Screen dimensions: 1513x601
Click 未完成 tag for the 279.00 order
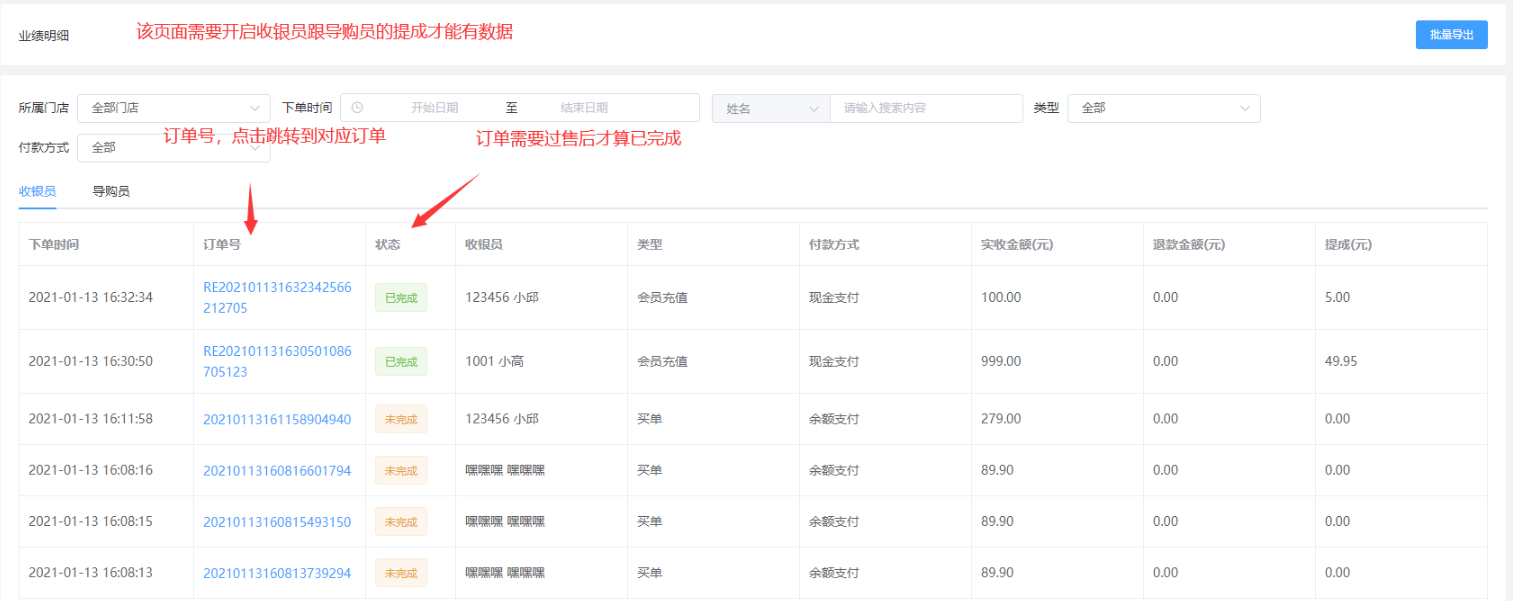tap(401, 419)
